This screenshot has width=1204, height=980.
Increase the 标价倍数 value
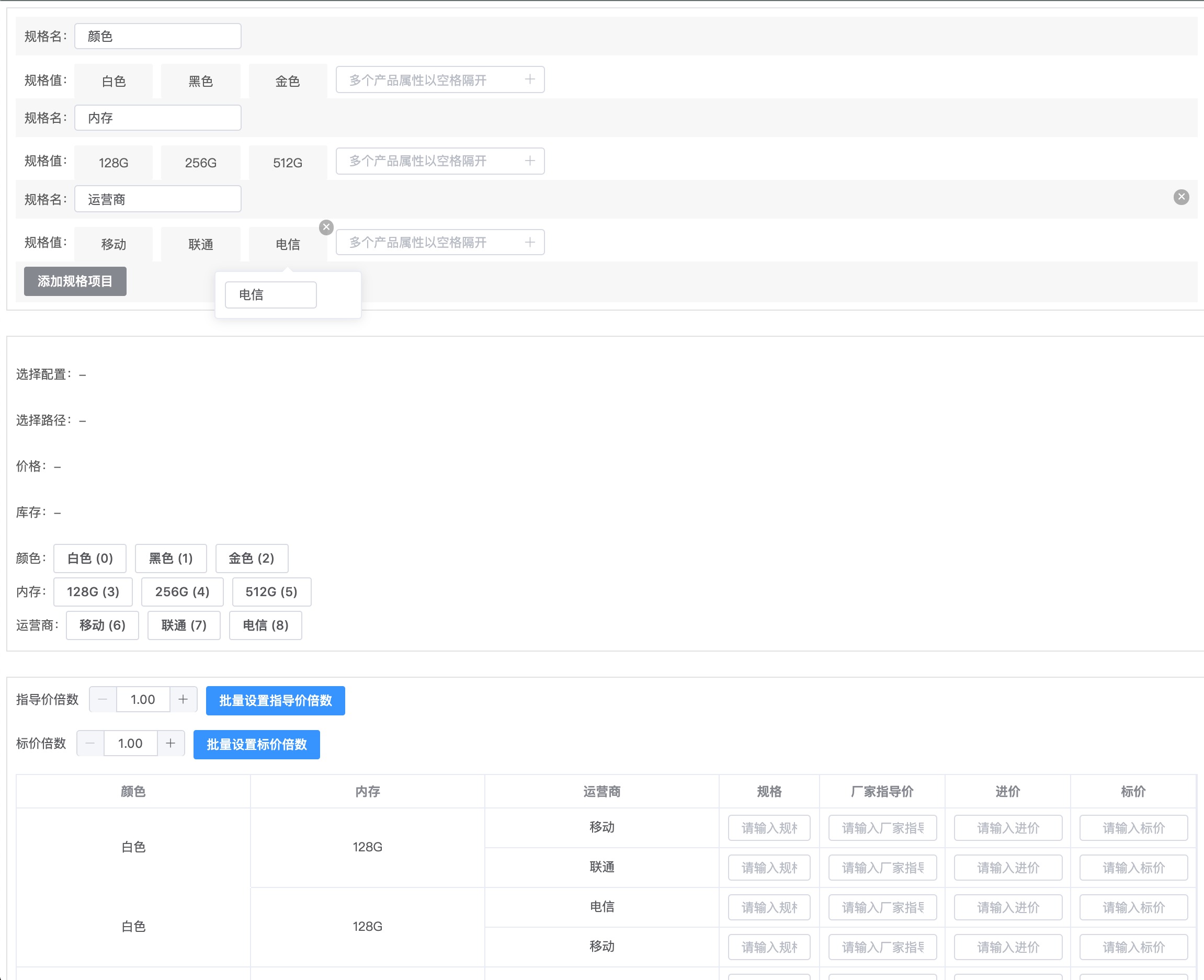pos(171,744)
